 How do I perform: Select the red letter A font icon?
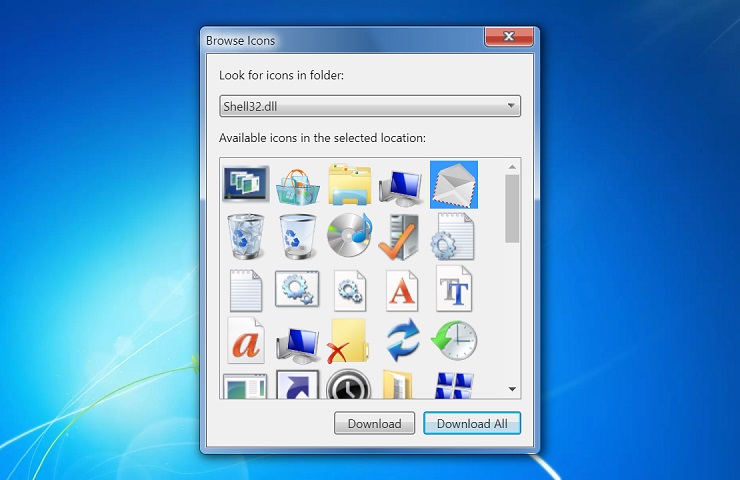[x=402, y=290]
